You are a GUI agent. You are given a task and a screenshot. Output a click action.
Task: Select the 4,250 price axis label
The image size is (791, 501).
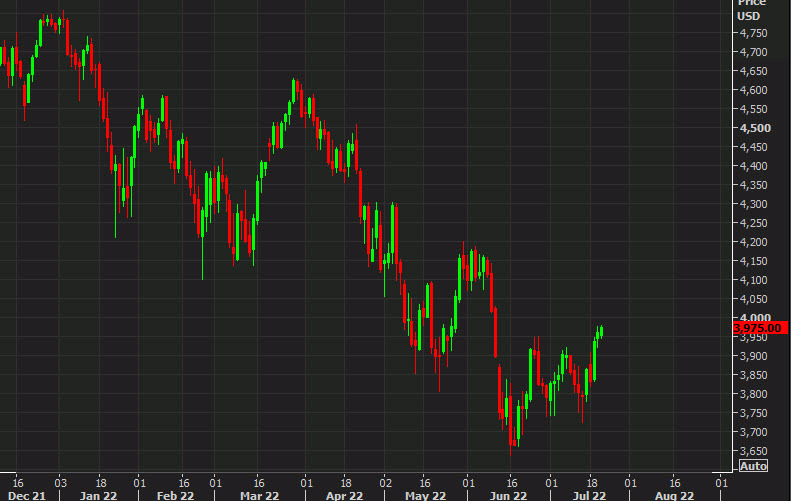tap(753, 223)
